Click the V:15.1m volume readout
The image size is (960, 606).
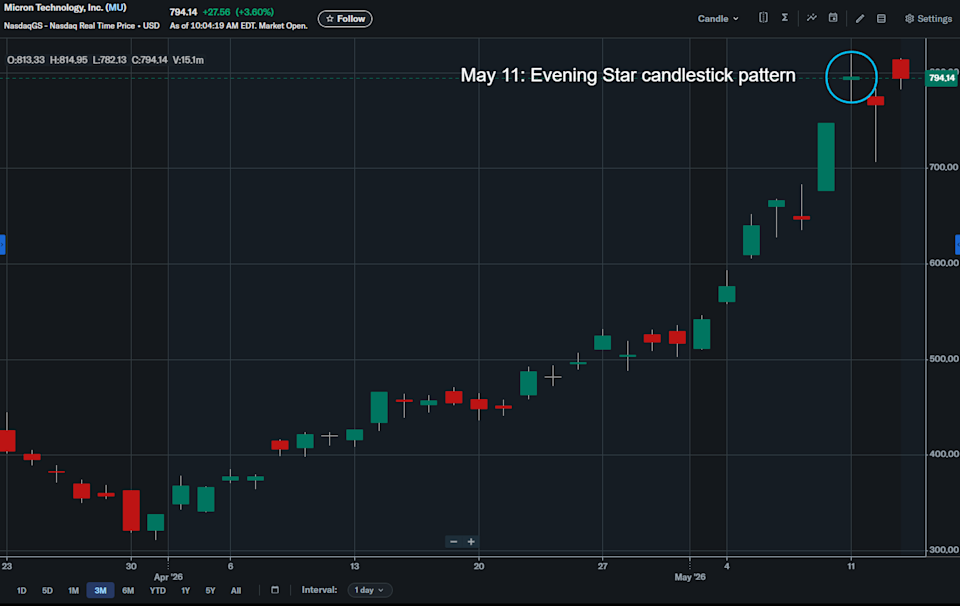click(188, 60)
